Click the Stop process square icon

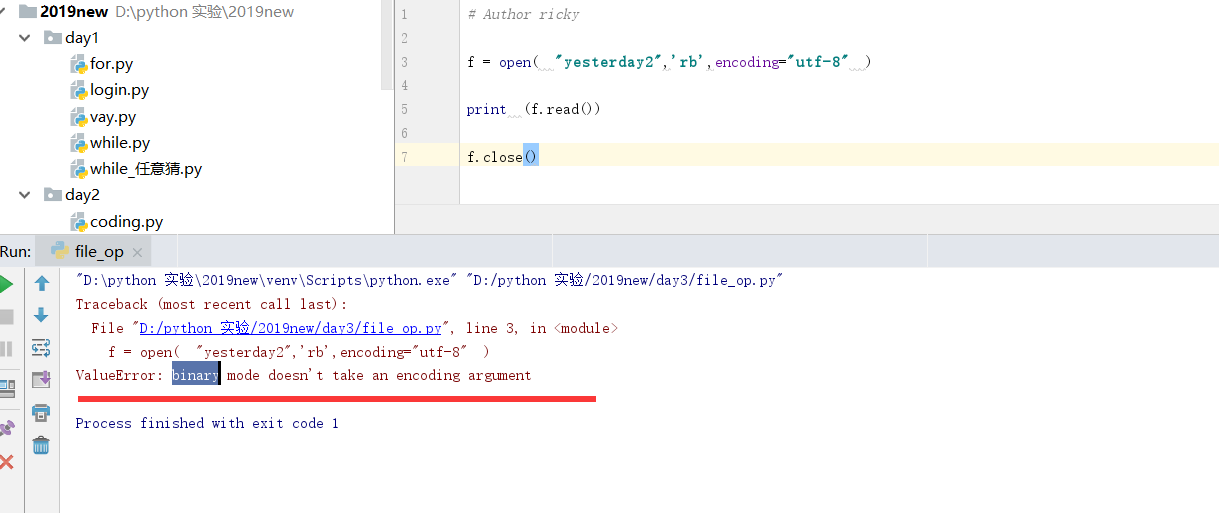pyautogui.click(x=5, y=317)
